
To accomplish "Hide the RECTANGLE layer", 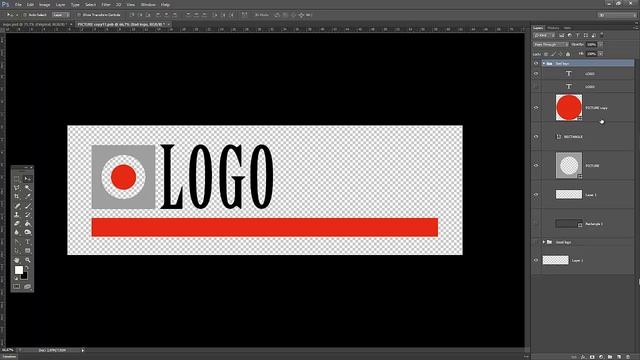I will point(536,137).
